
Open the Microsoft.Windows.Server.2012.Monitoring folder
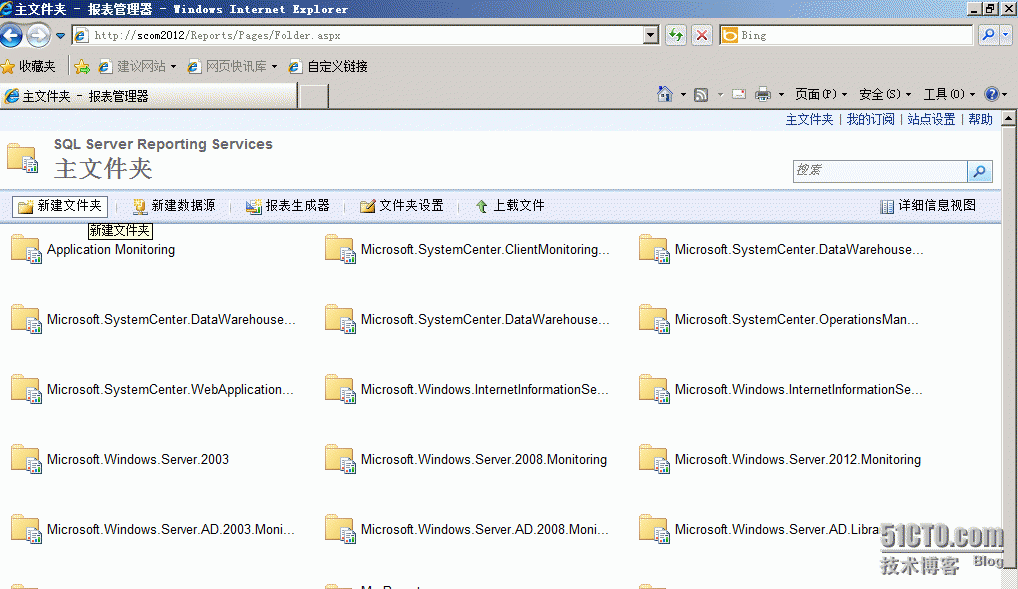coord(798,460)
